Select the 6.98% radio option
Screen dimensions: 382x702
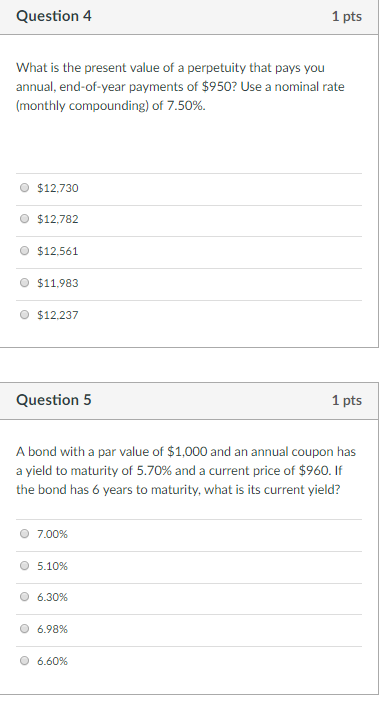[x=25, y=629]
